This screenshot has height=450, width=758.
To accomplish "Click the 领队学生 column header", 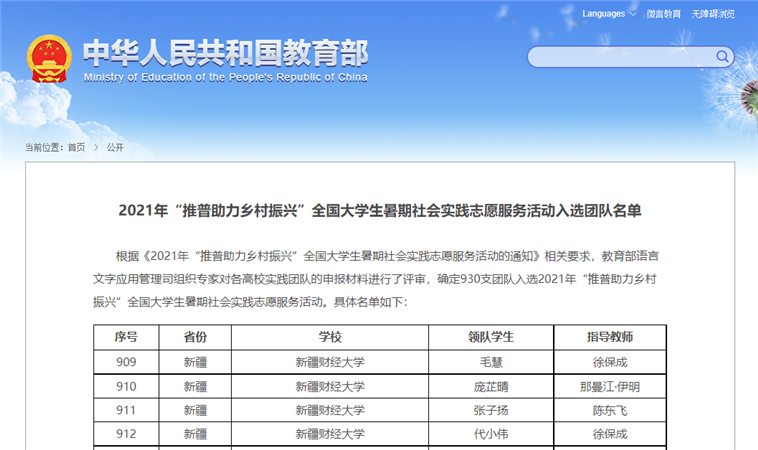I will (491, 337).
